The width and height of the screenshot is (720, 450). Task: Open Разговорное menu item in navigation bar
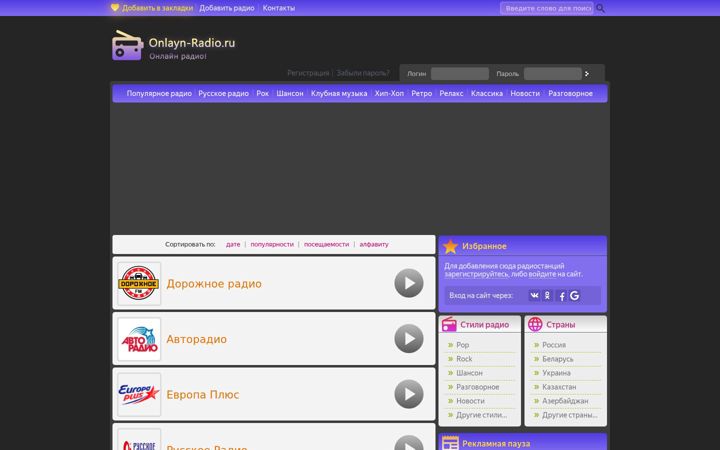tap(570, 93)
